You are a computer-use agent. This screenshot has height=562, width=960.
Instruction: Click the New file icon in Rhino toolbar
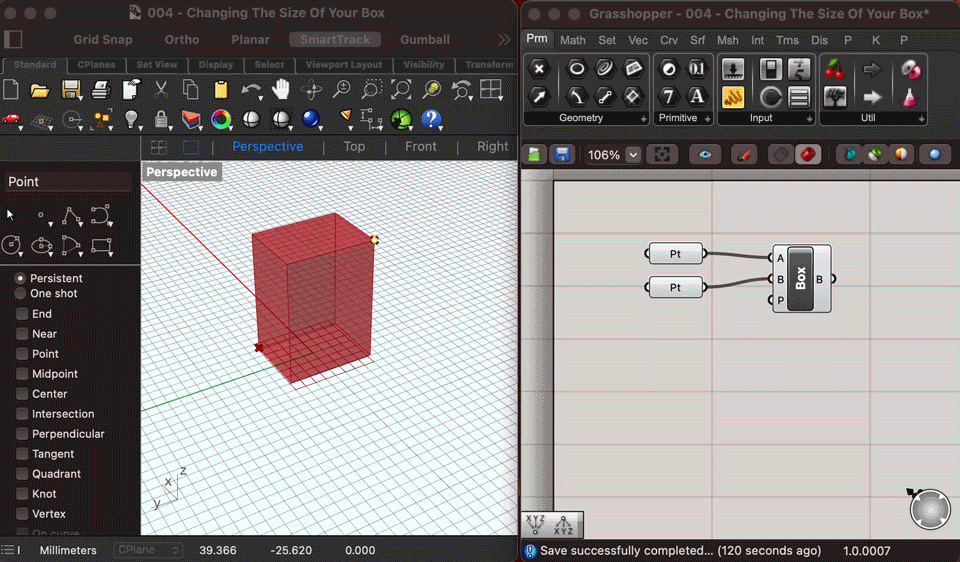11,90
